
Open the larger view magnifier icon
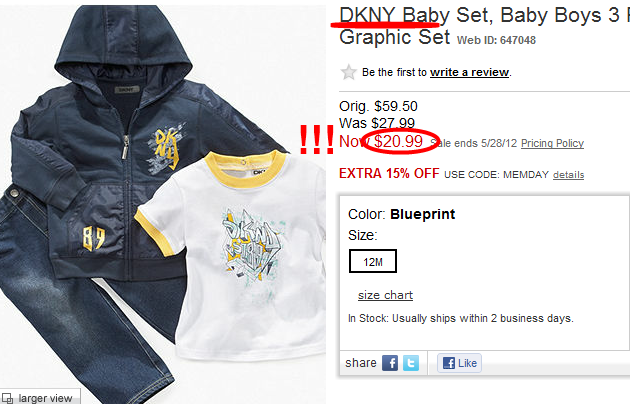coord(7,398)
